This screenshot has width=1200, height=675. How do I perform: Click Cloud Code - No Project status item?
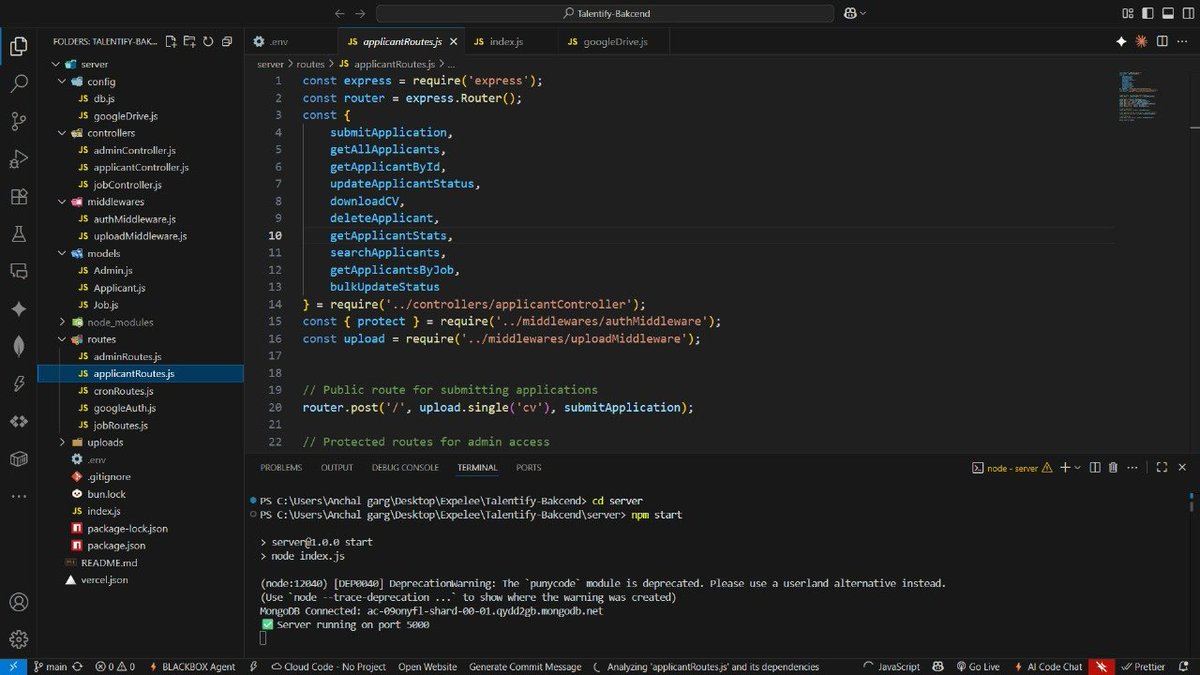pos(327,666)
